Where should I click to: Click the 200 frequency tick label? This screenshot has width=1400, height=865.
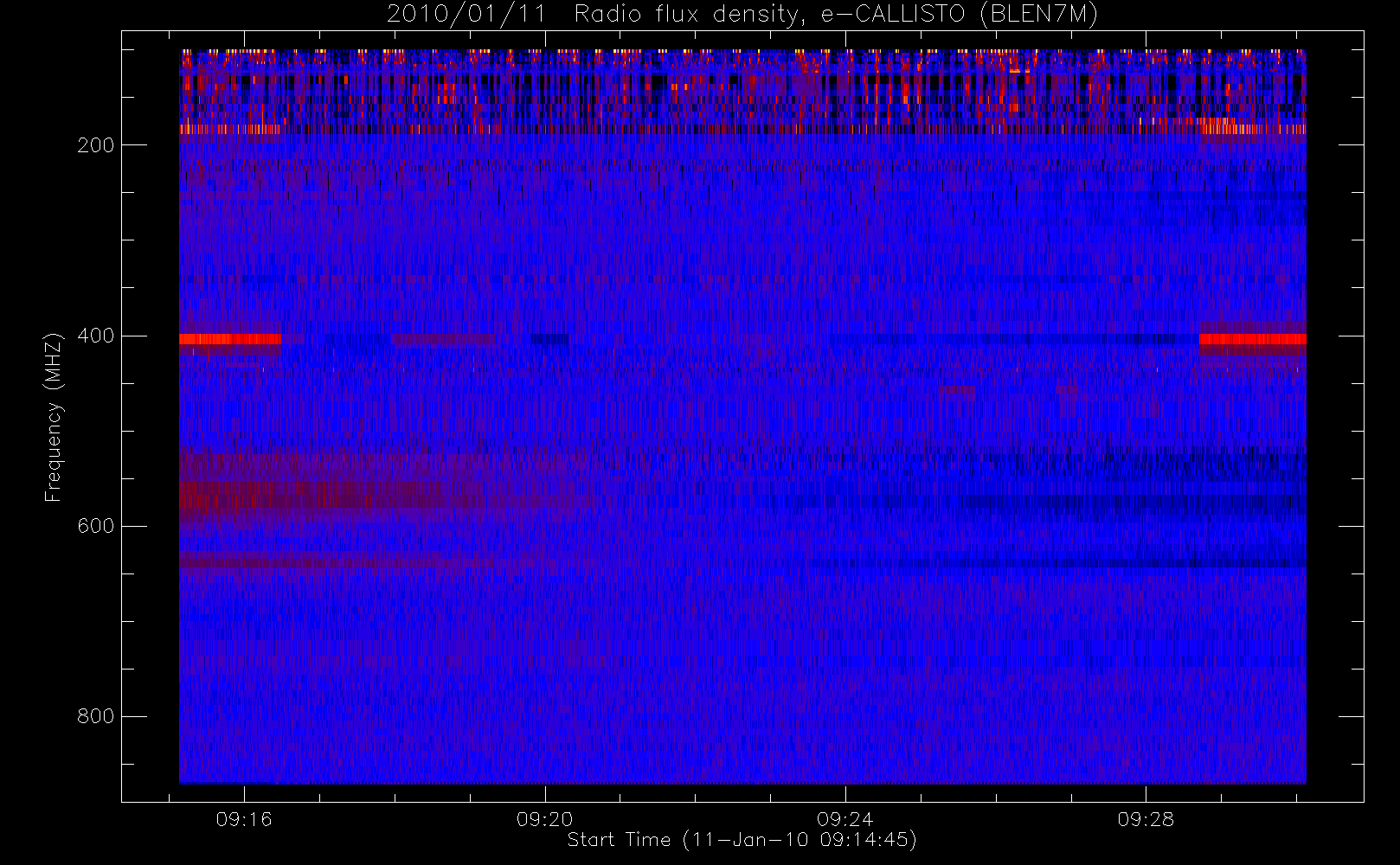95,145
